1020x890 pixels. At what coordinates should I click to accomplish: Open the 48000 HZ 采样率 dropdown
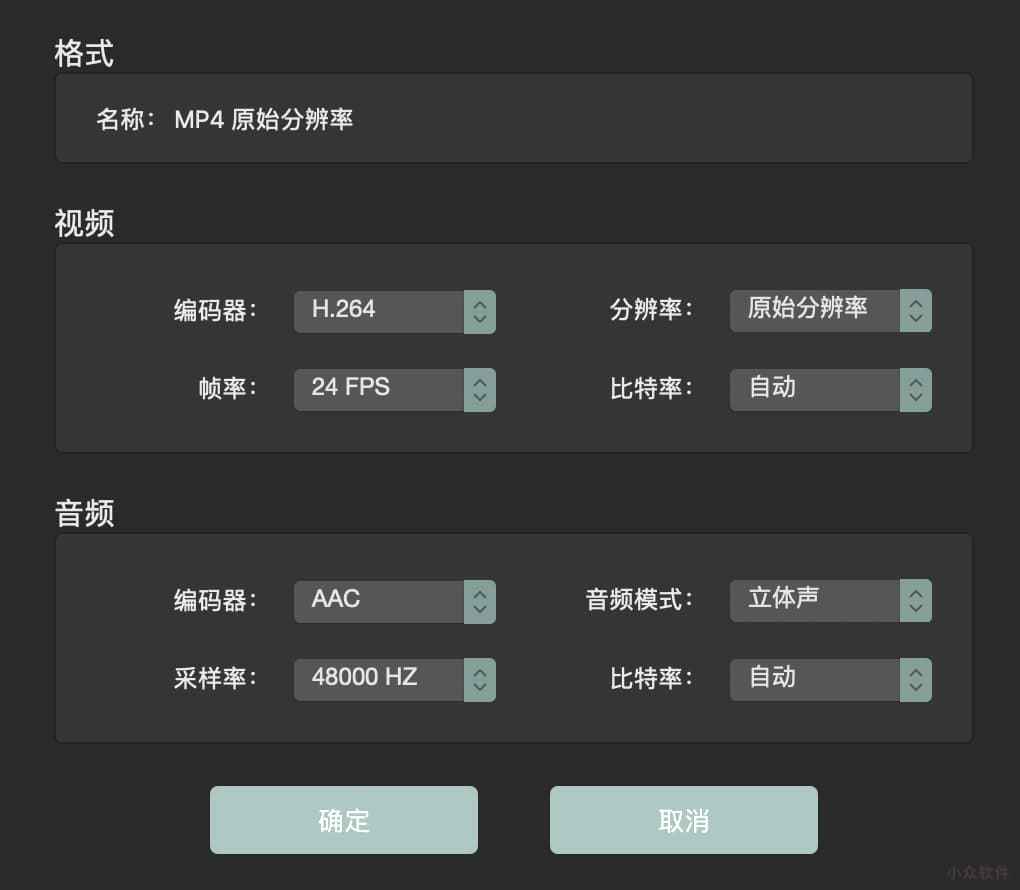[x=380, y=679]
